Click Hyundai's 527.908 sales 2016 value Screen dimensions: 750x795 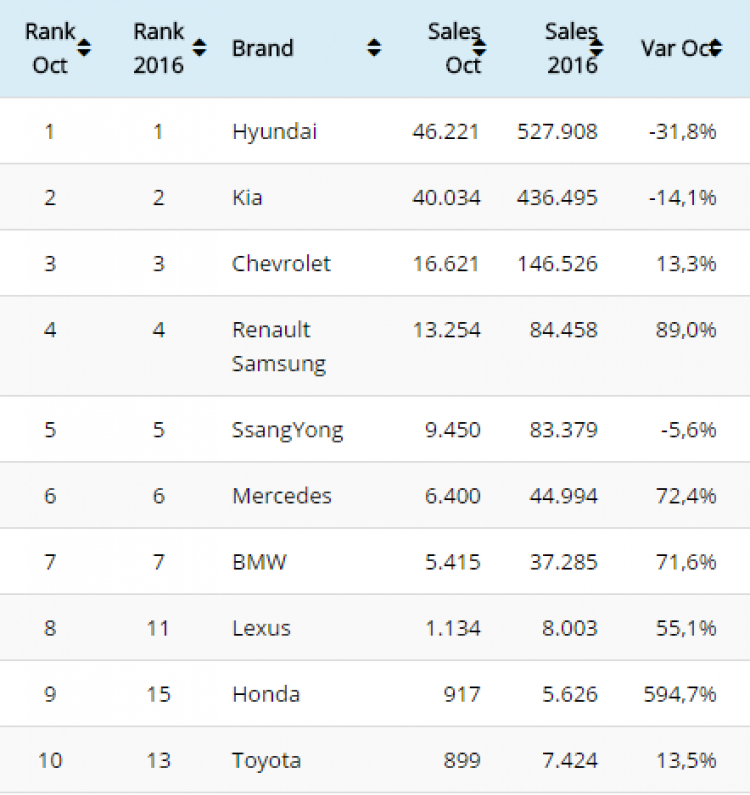point(557,132)
